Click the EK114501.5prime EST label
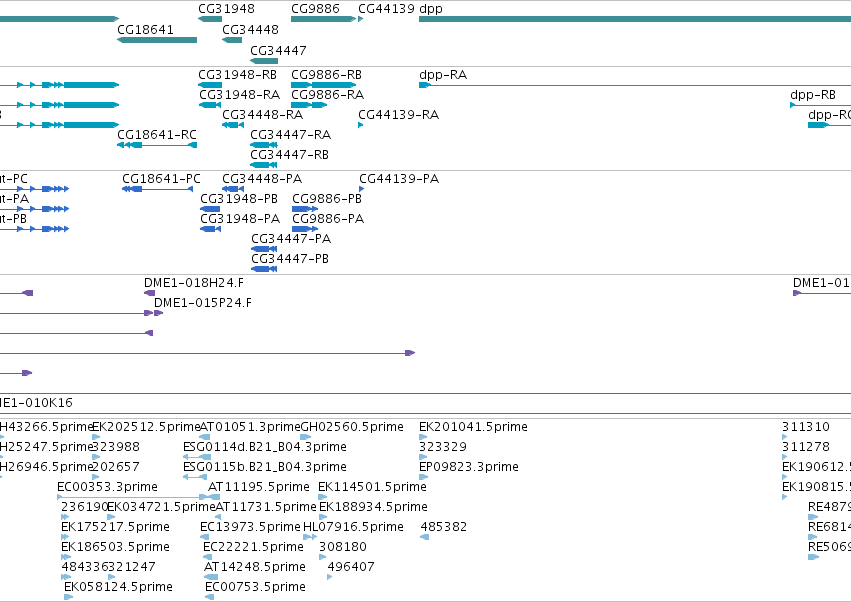 tap(372, 487)
